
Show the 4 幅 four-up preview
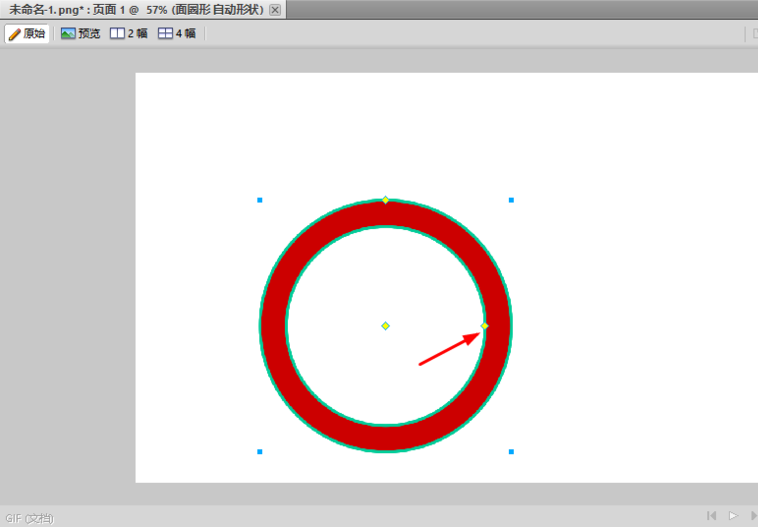pyautogui.click(x=177, y=33)
